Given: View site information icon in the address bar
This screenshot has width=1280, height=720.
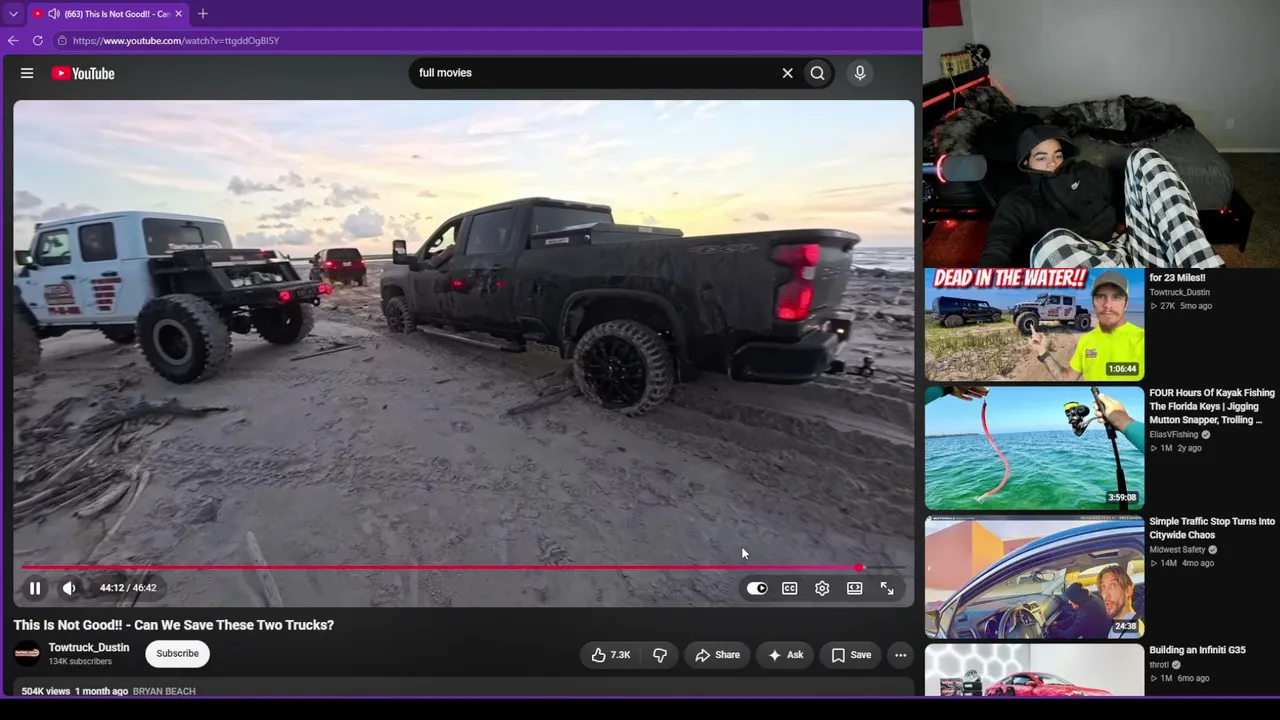Looking at the screenshot, I should (x=62, y=41).
